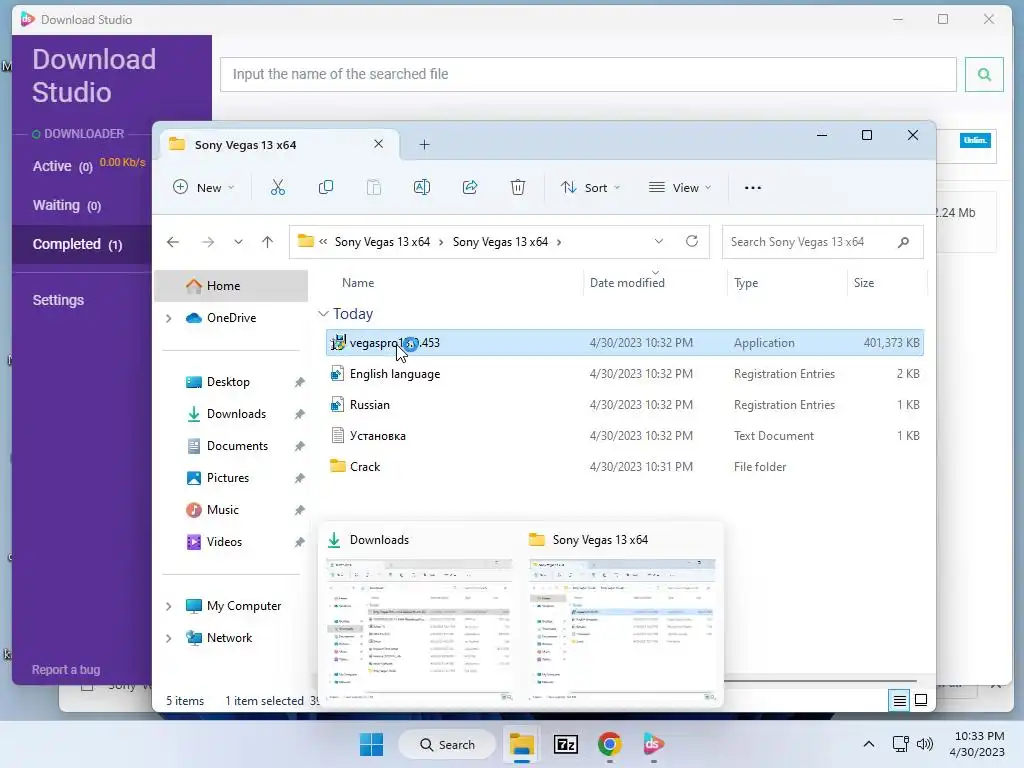Select the English language registry file
The height and width of the screenshot is (768, 1024).
(624, 374)
